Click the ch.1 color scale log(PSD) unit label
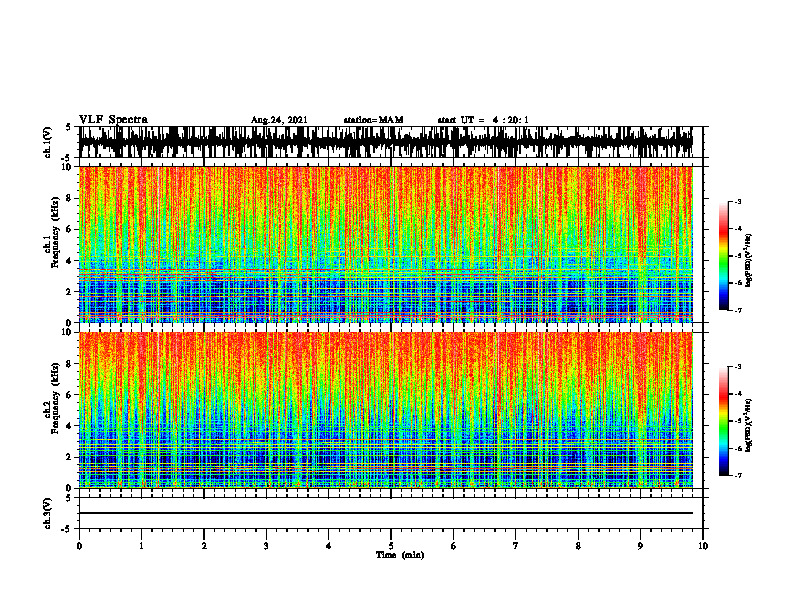 pyautogui.click(x=749, y=260)
